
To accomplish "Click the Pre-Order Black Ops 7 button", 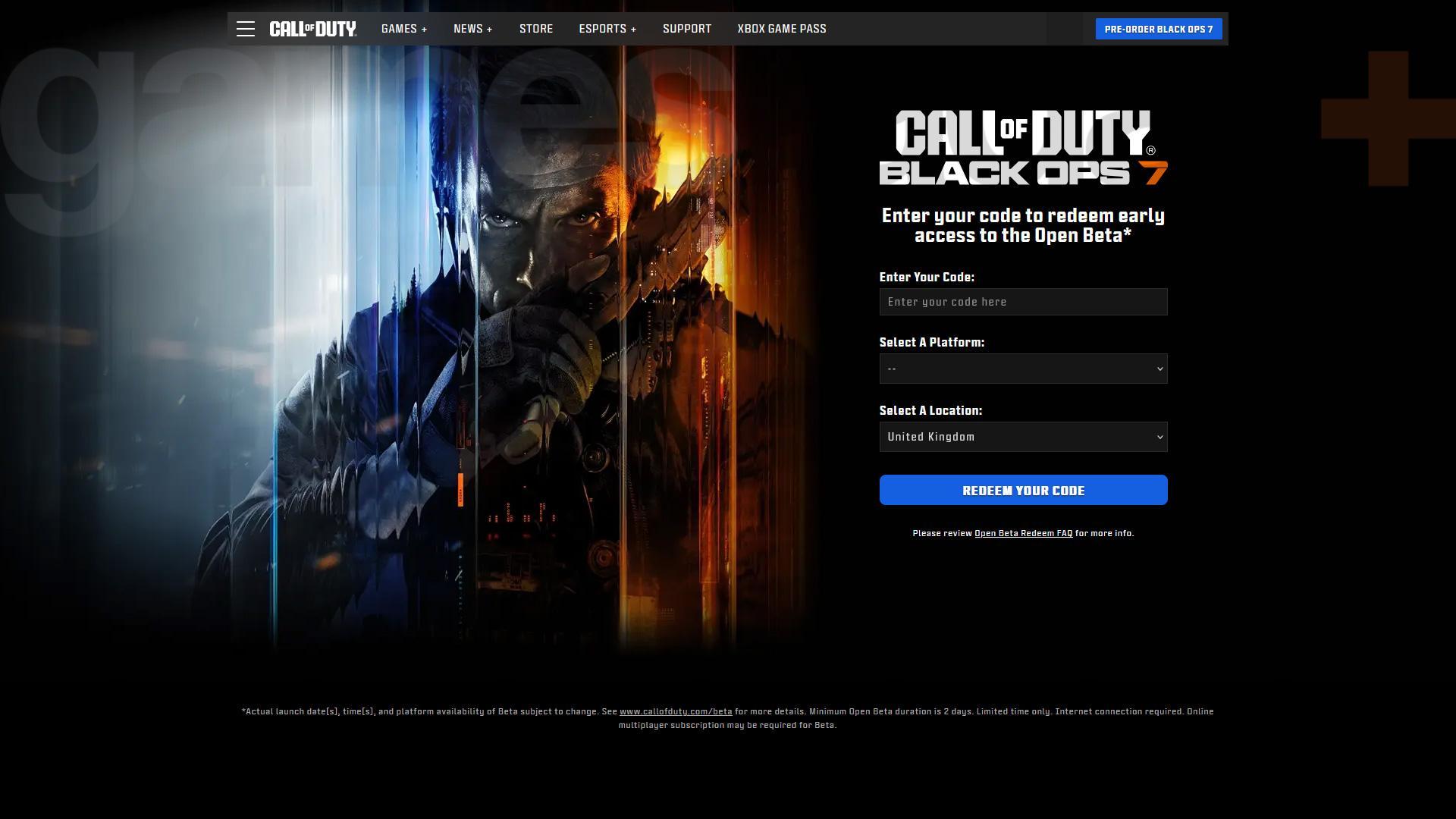I will coord(1158,29).
